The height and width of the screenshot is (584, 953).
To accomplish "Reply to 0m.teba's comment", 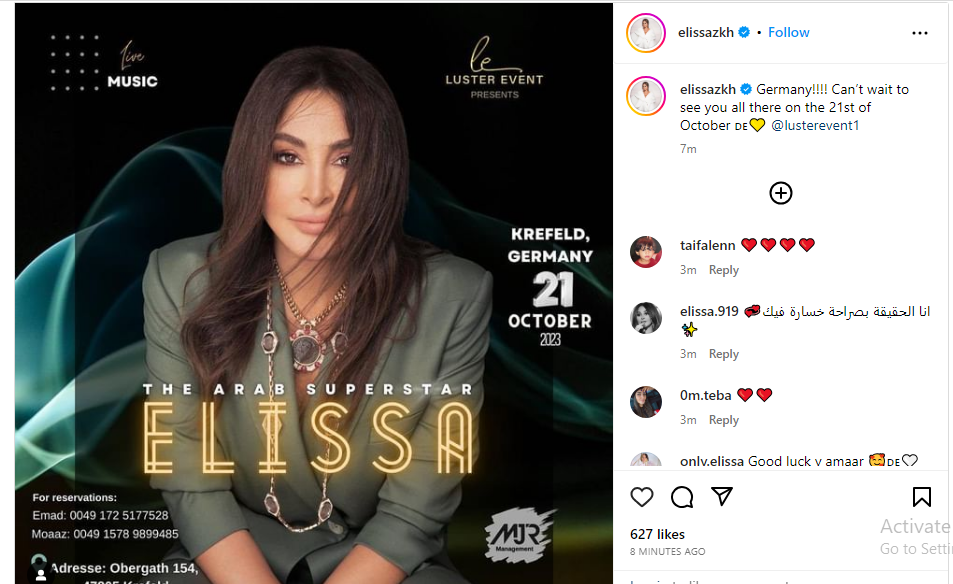I will click(x=723, y=420).
